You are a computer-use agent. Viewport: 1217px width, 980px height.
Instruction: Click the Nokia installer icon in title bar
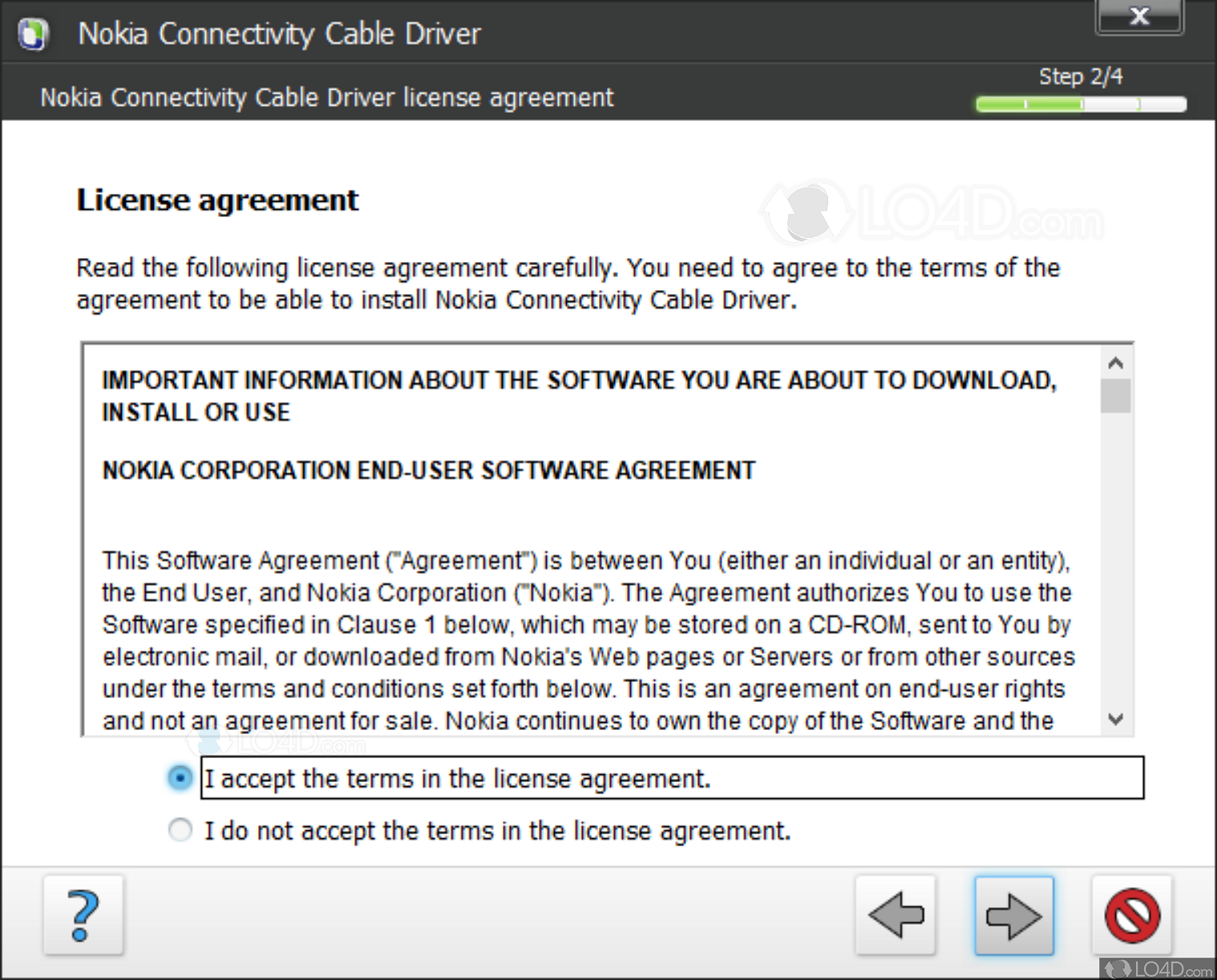click(33, 34)
